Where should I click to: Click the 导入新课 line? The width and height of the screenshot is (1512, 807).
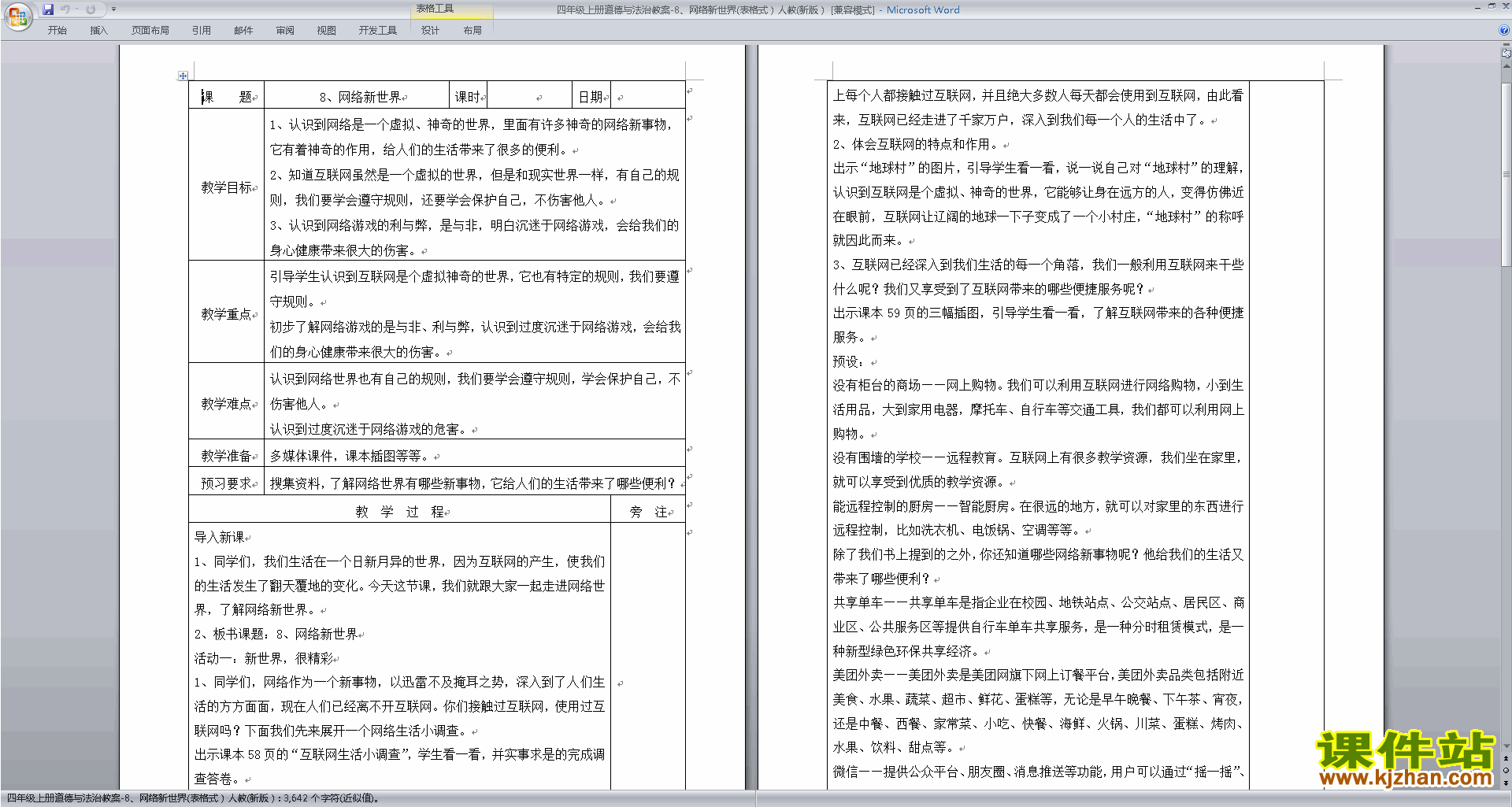pyautogui.click(x=220, y=537)
